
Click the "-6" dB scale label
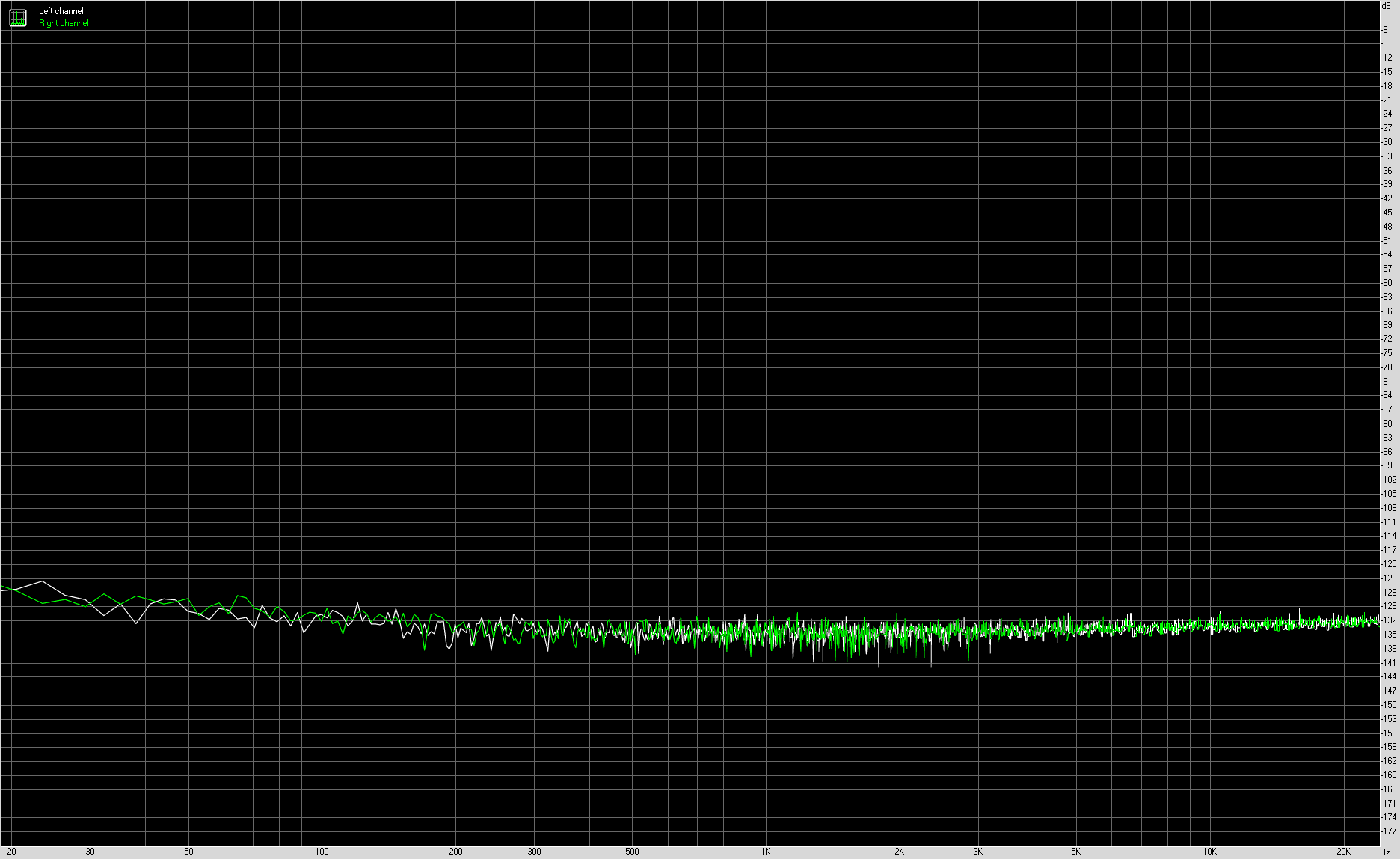click(x=1385, y=29)
